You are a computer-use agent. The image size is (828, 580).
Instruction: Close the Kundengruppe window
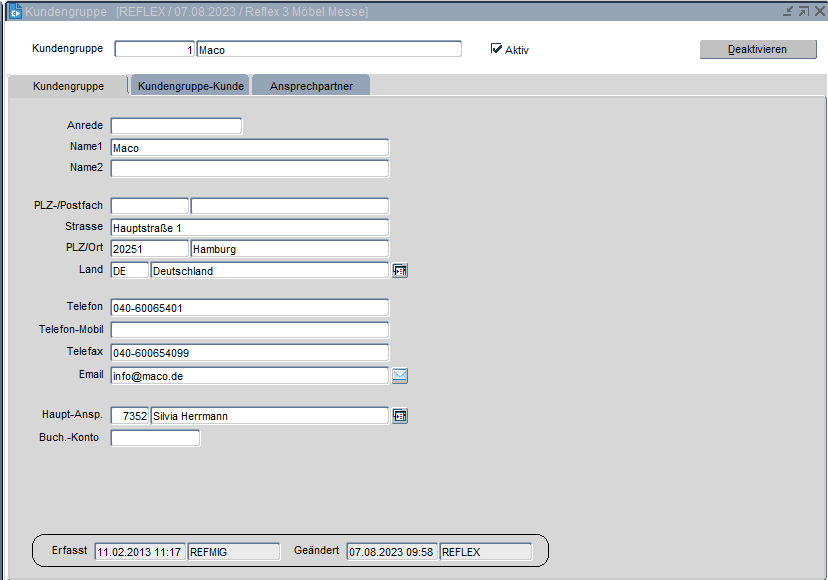tap(818, 11)
